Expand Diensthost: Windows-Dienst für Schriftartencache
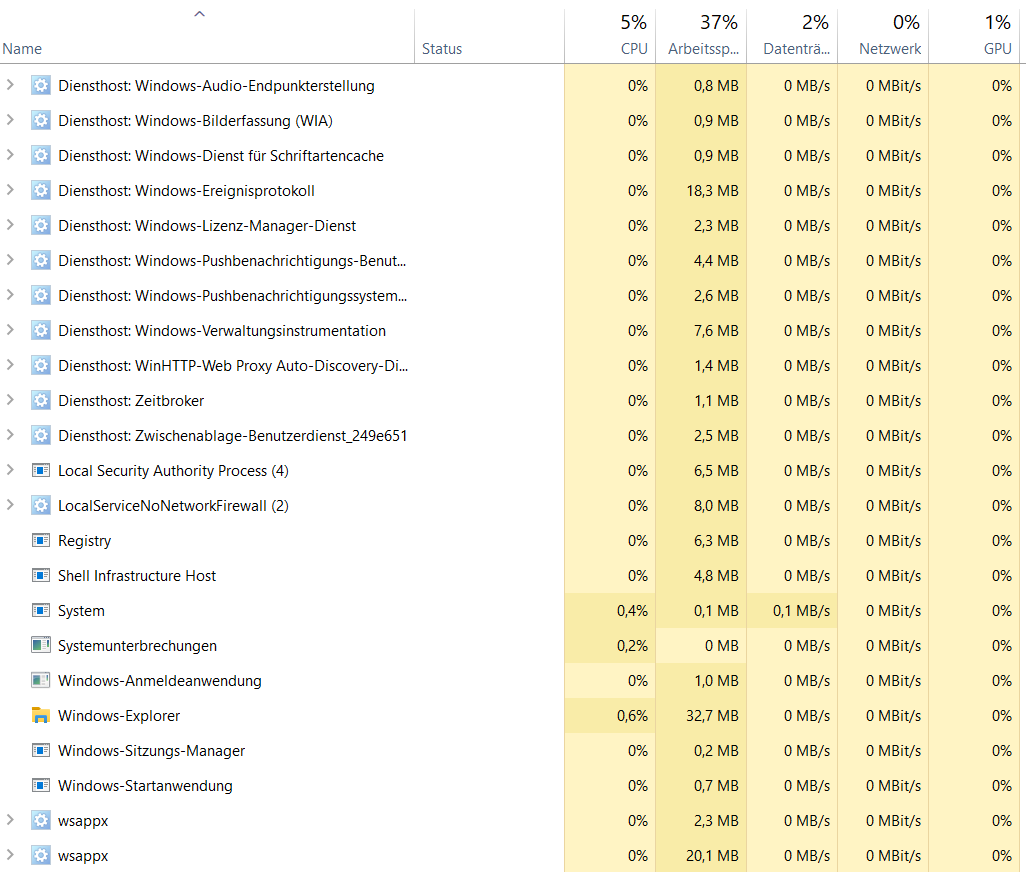Image resolution: width=1026 pixels, height=872 pixels. [x=10, y=155]
